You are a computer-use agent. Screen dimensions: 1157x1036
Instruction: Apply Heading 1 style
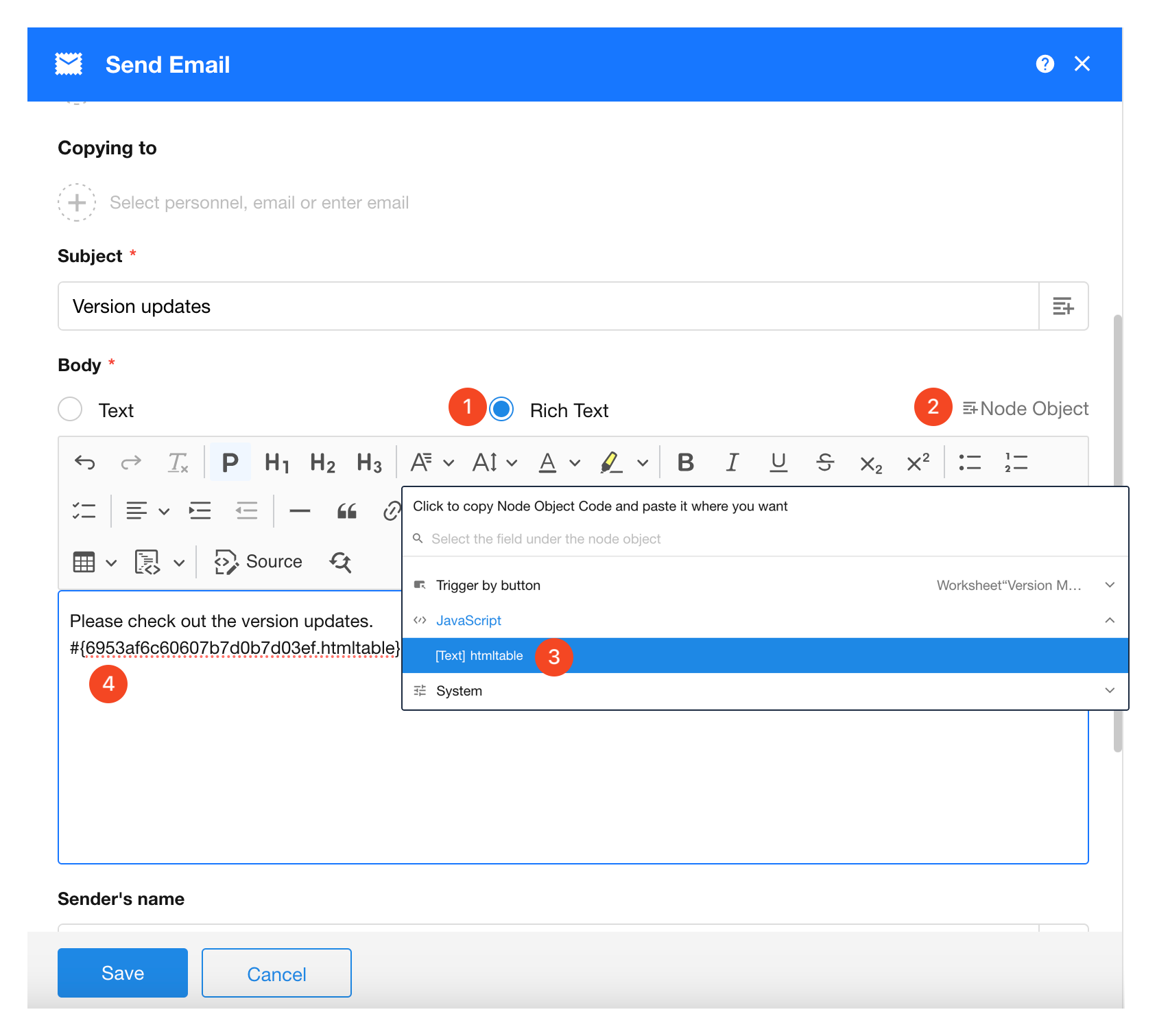pos(276,462)
